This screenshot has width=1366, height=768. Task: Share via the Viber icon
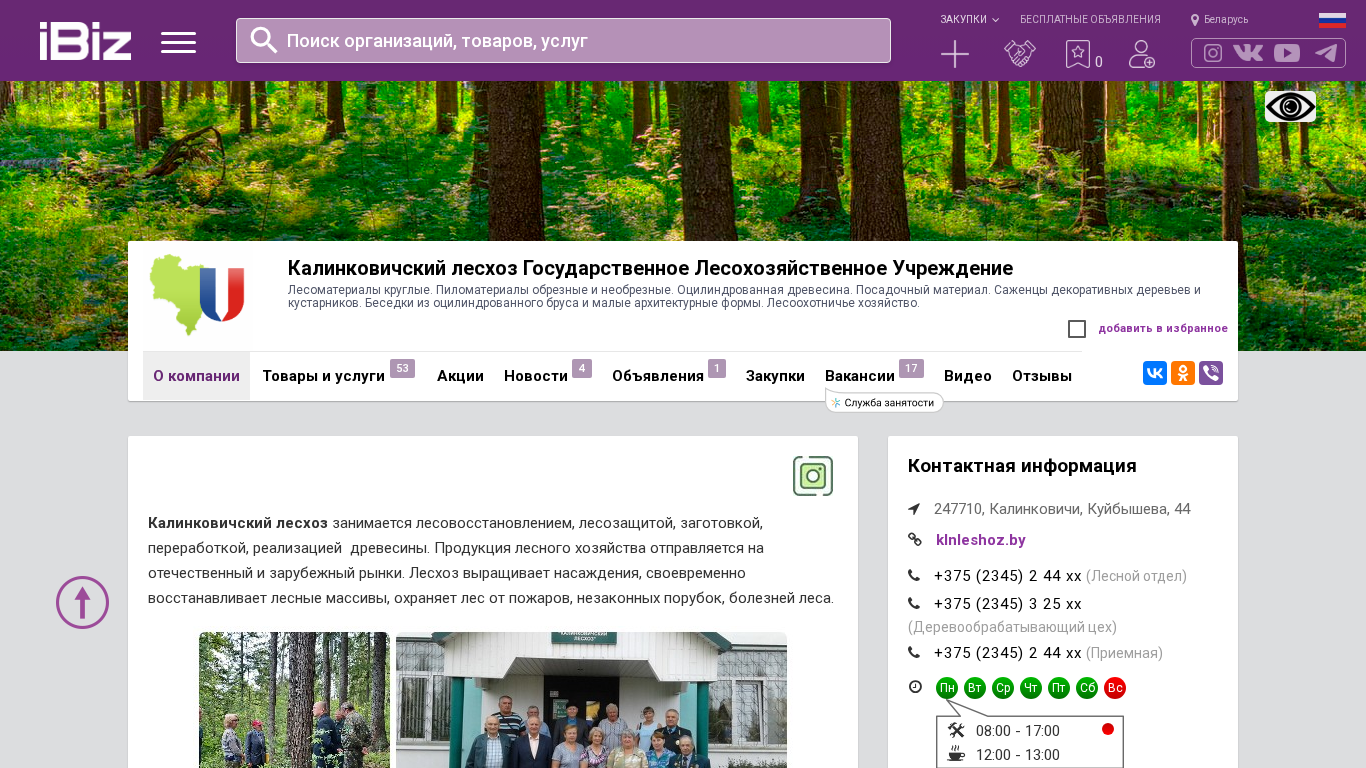[x=1211, y=373]
